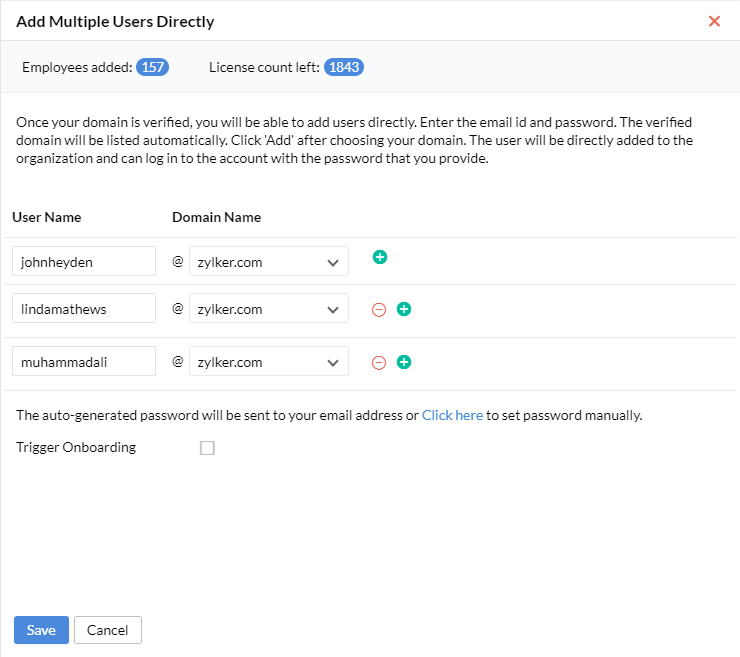This screenshot has height=657, width=740.
Task: Click the License count left 1843 badge
Action: coord(343,67)
